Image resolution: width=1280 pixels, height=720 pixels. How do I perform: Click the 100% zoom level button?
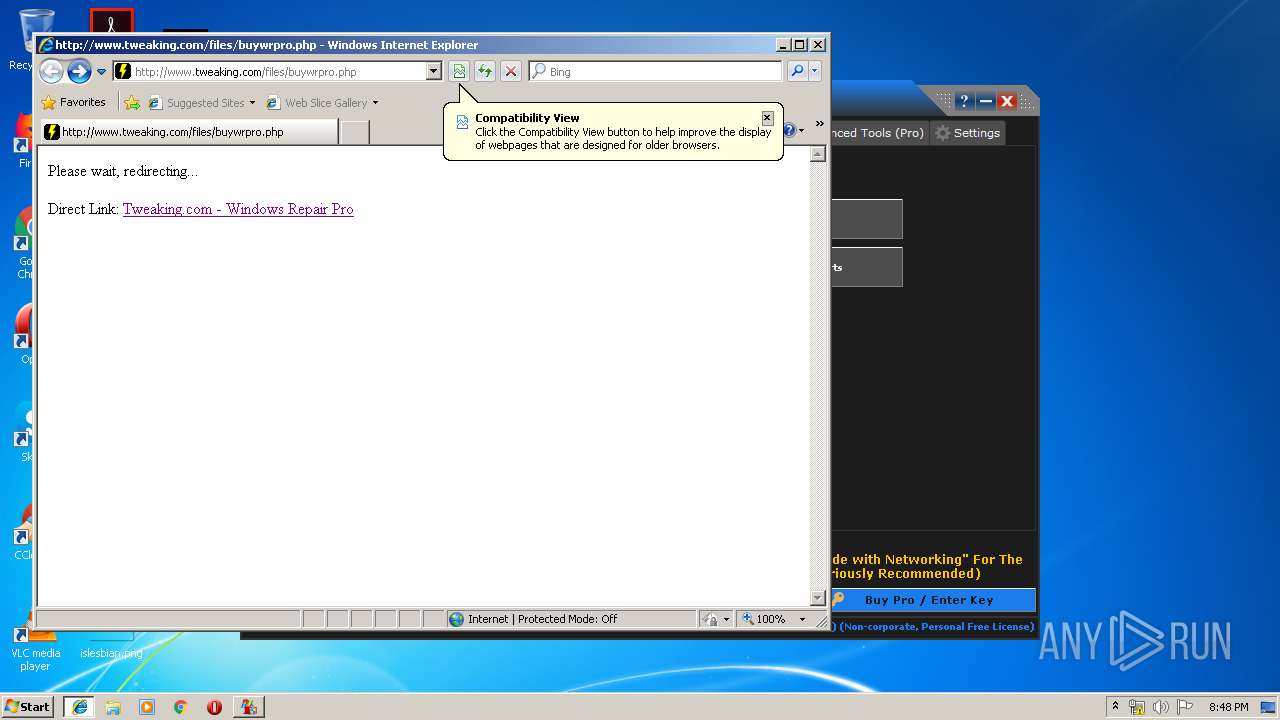[x=764, y=619]
